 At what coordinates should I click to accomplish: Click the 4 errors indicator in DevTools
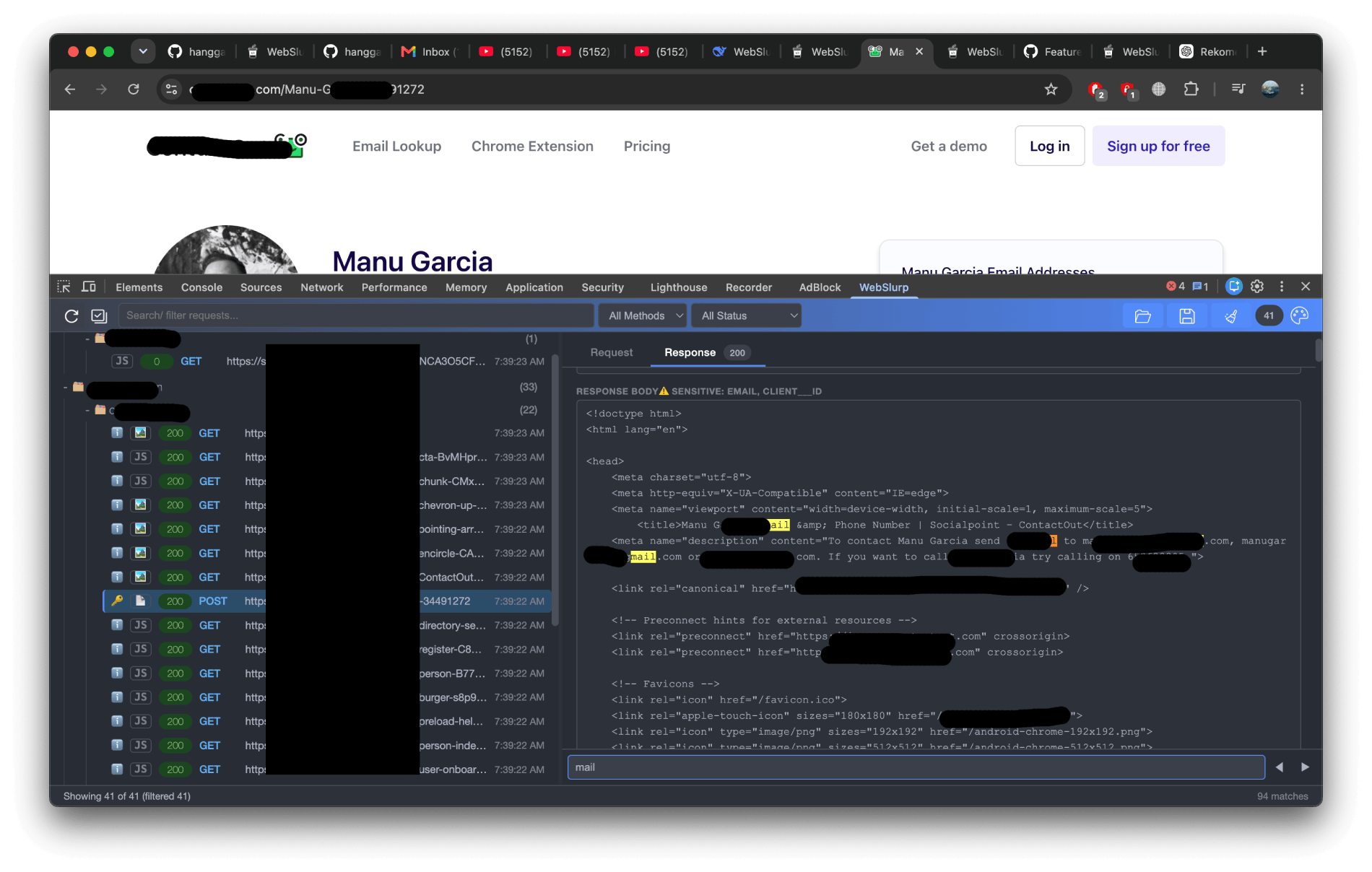[1176, 287]
